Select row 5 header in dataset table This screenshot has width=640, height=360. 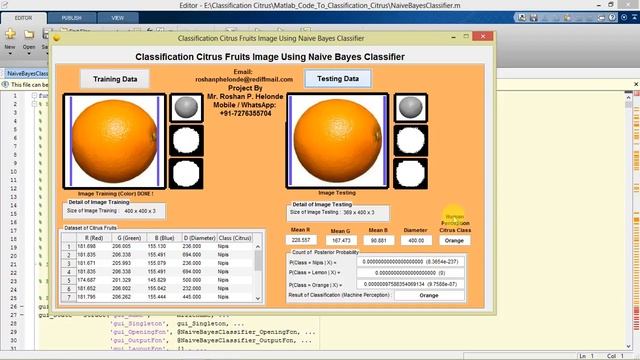pos(69,280)
